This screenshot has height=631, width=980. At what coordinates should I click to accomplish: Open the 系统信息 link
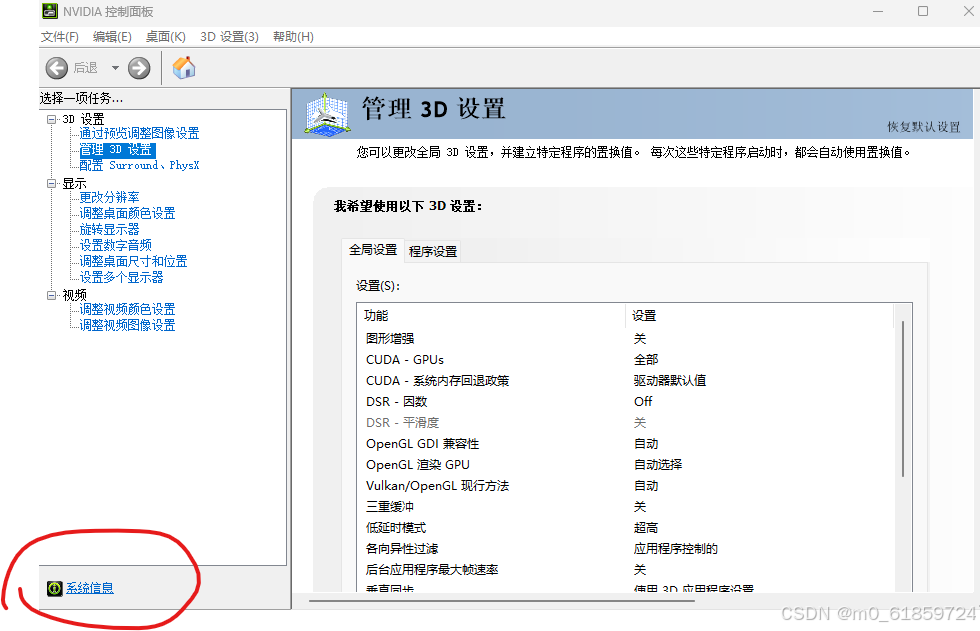point(90,588)
